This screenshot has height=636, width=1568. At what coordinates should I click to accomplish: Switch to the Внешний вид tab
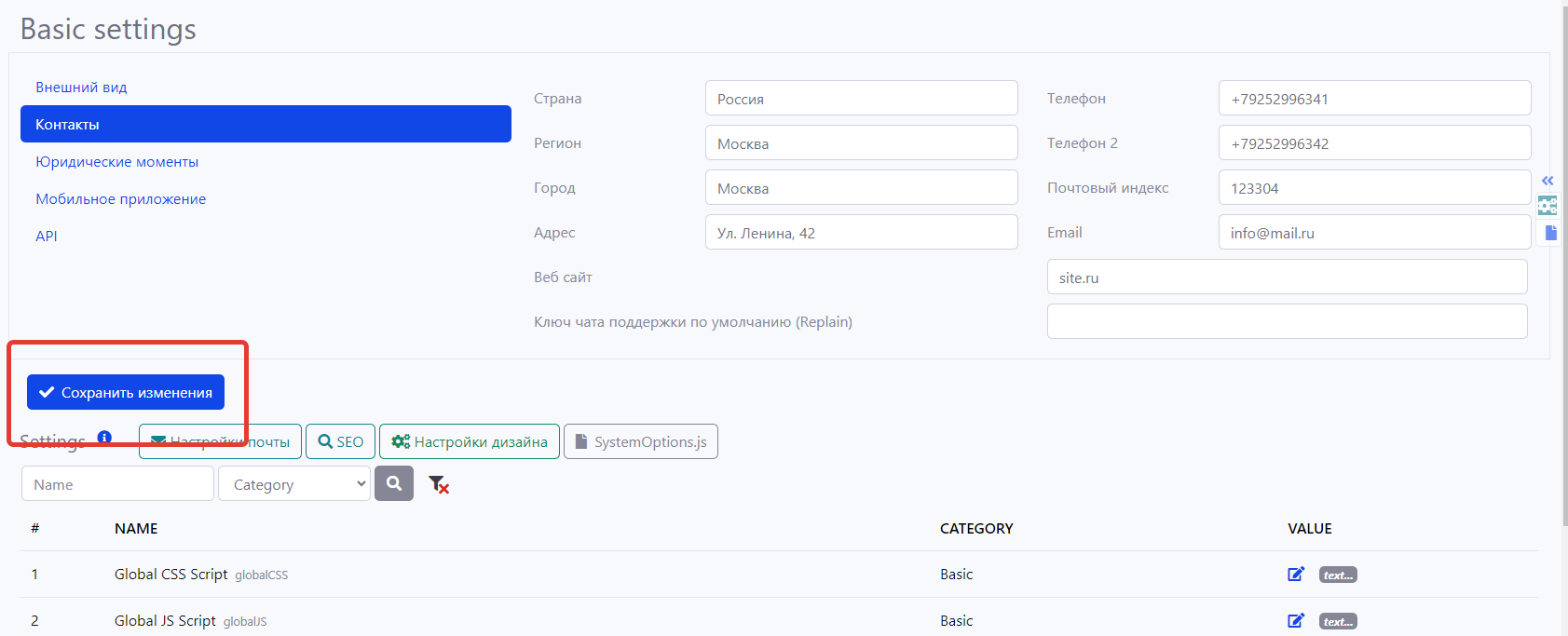(81, 88)
